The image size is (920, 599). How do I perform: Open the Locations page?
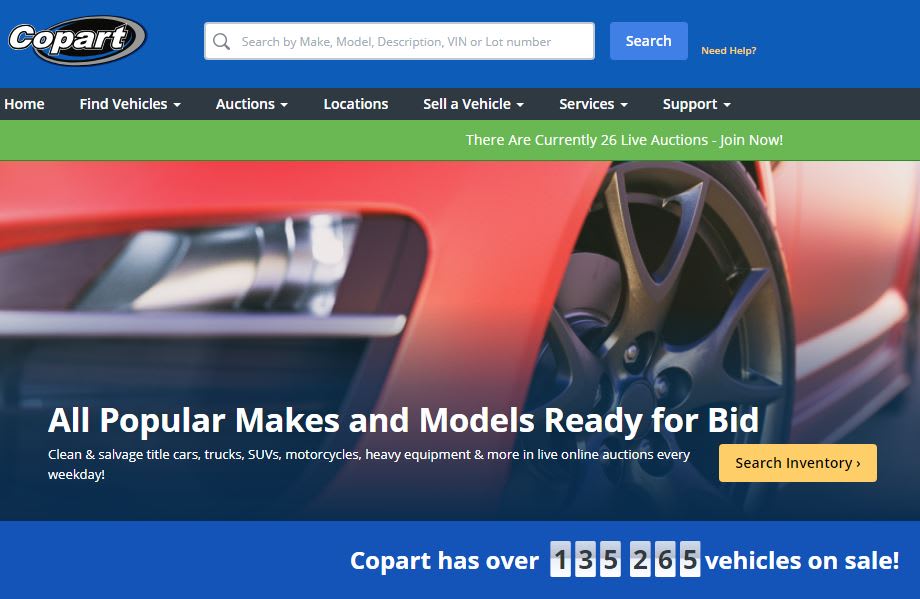pos(356,104)
